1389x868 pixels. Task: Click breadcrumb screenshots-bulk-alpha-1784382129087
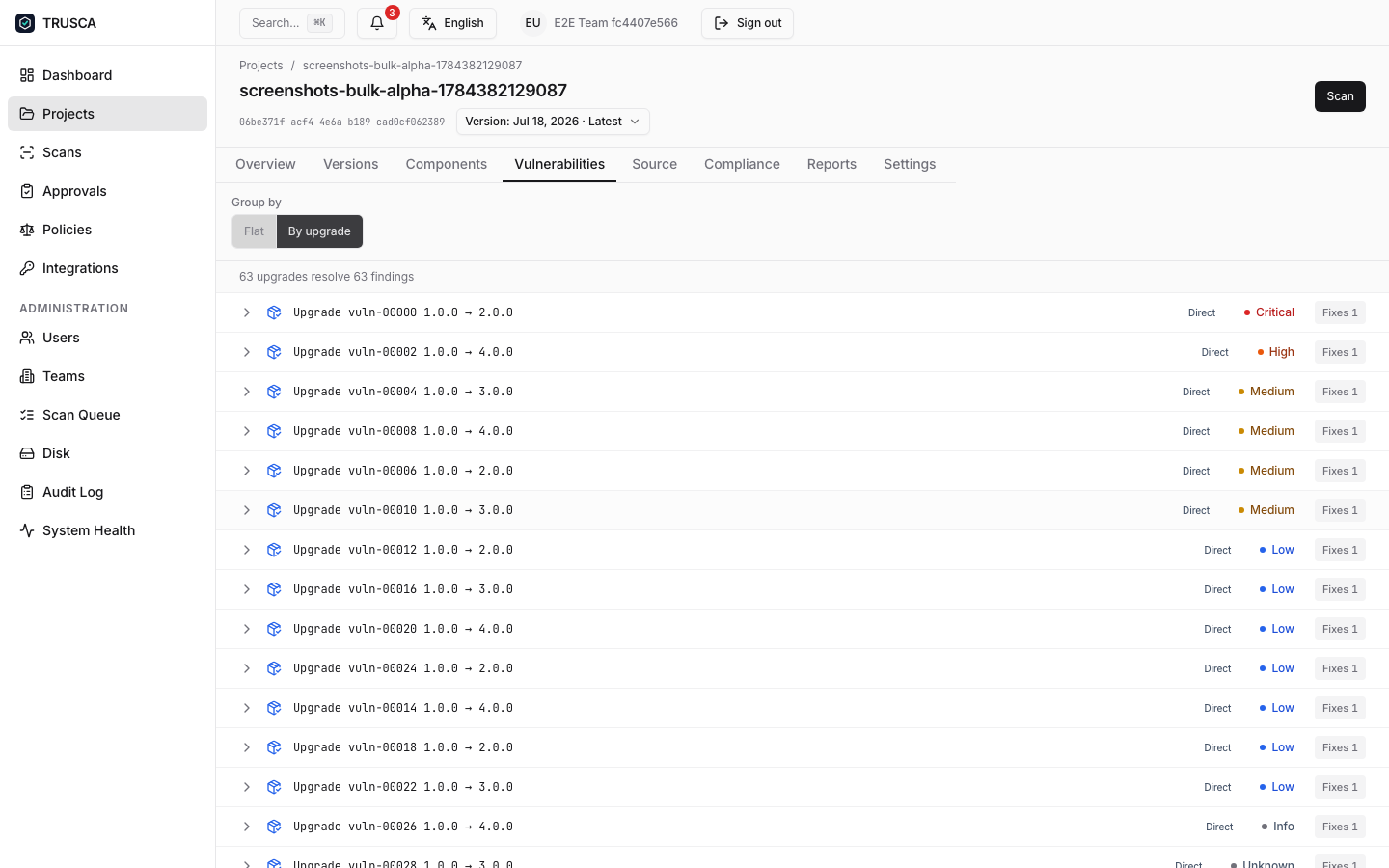412,66
